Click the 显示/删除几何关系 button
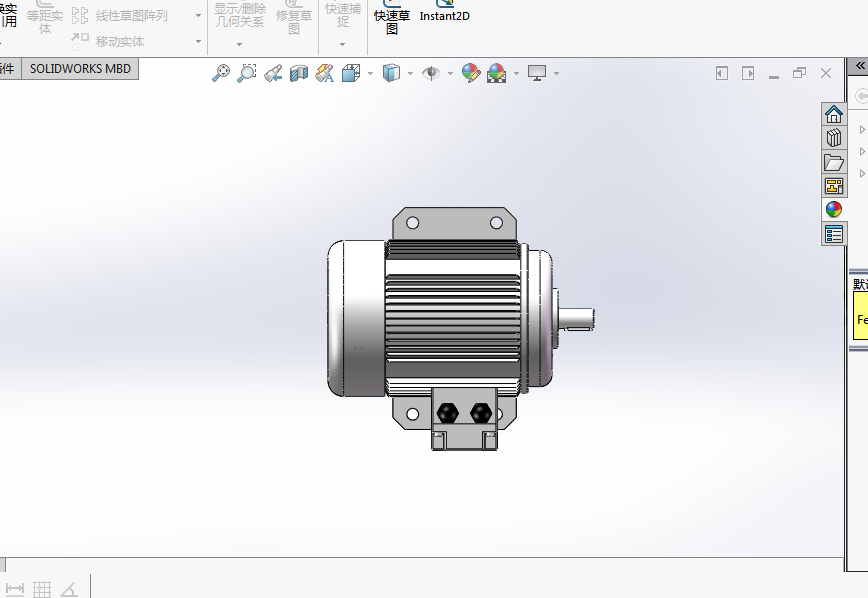 [x=240, y=16]
